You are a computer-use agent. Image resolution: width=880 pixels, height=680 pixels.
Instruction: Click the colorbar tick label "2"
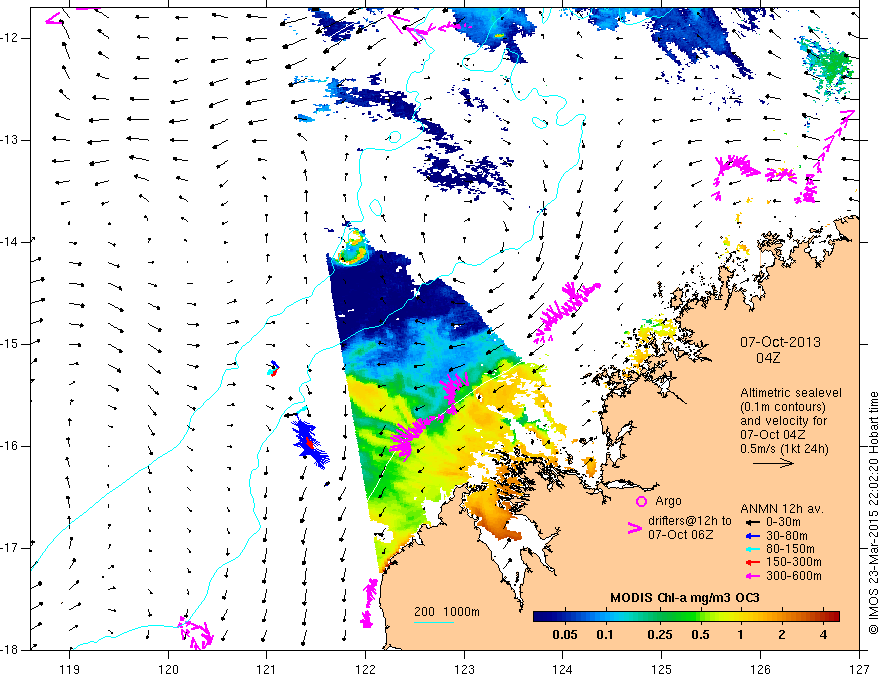[782, 635]
